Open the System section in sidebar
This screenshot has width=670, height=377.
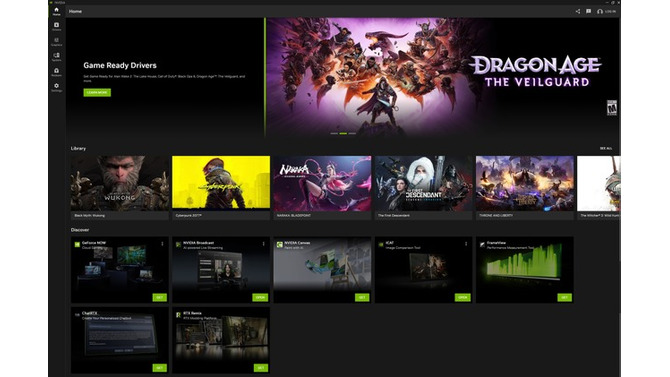[56, 57]
